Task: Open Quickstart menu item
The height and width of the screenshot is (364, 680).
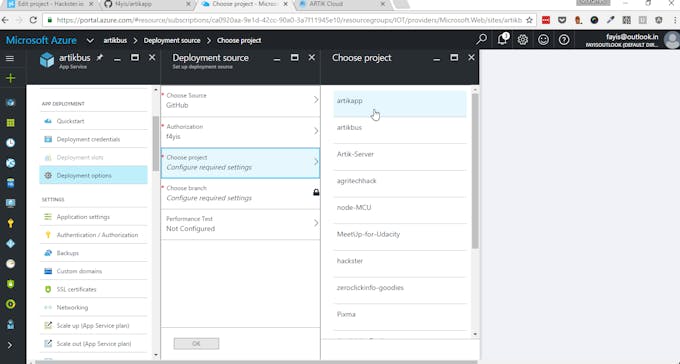Action: point(94,121)
